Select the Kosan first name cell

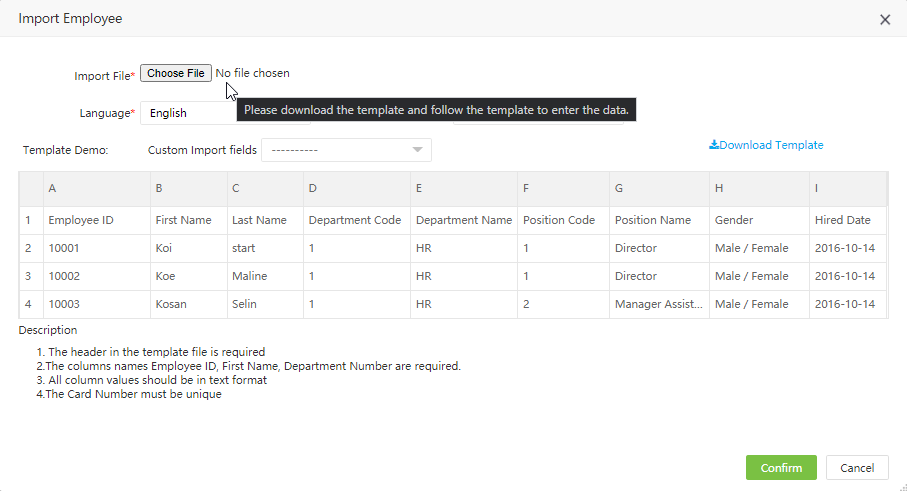pyautogui.click(x=187, y=304)
